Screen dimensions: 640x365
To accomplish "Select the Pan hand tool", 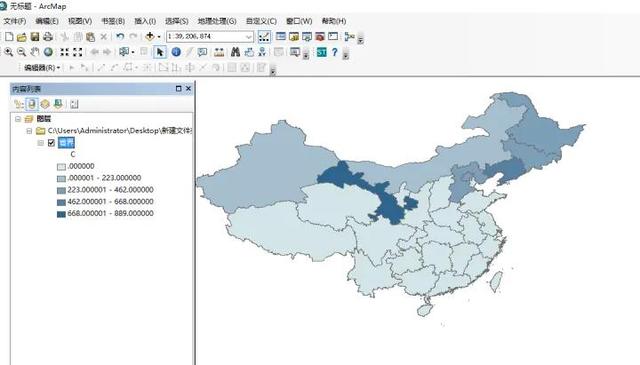I will point(35,52).
